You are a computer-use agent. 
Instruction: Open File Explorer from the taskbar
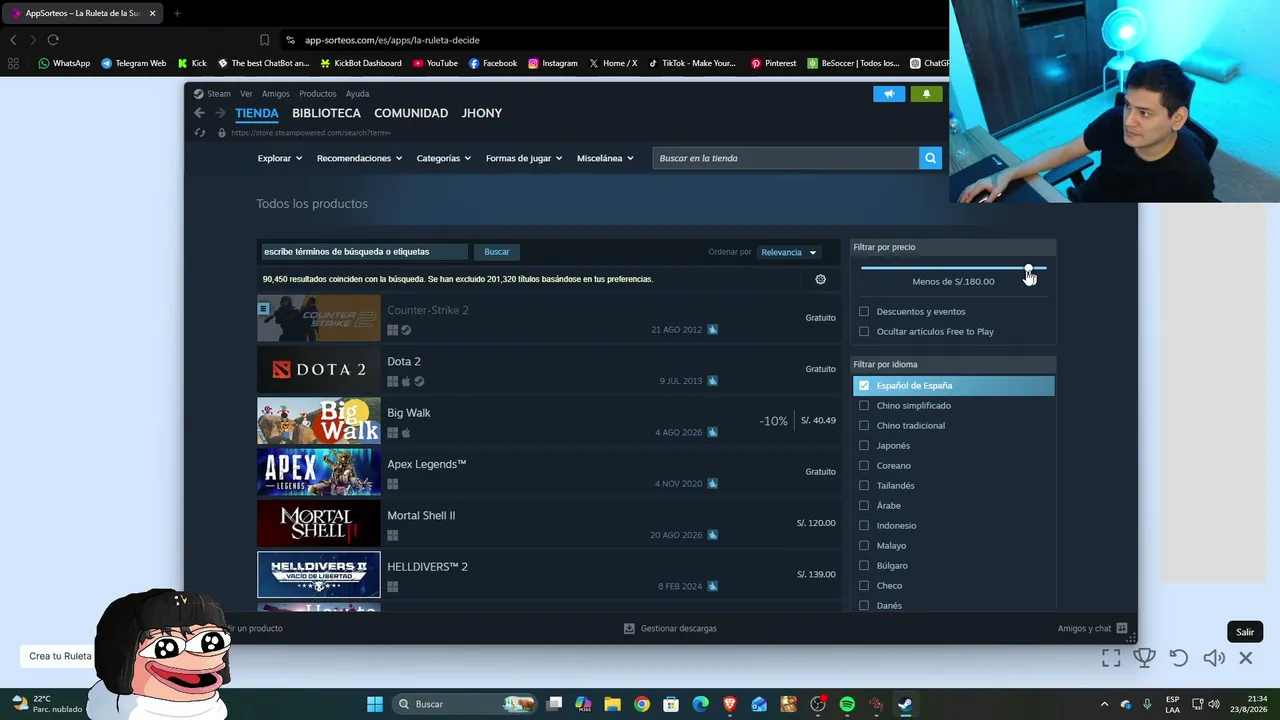pos(613,704)
